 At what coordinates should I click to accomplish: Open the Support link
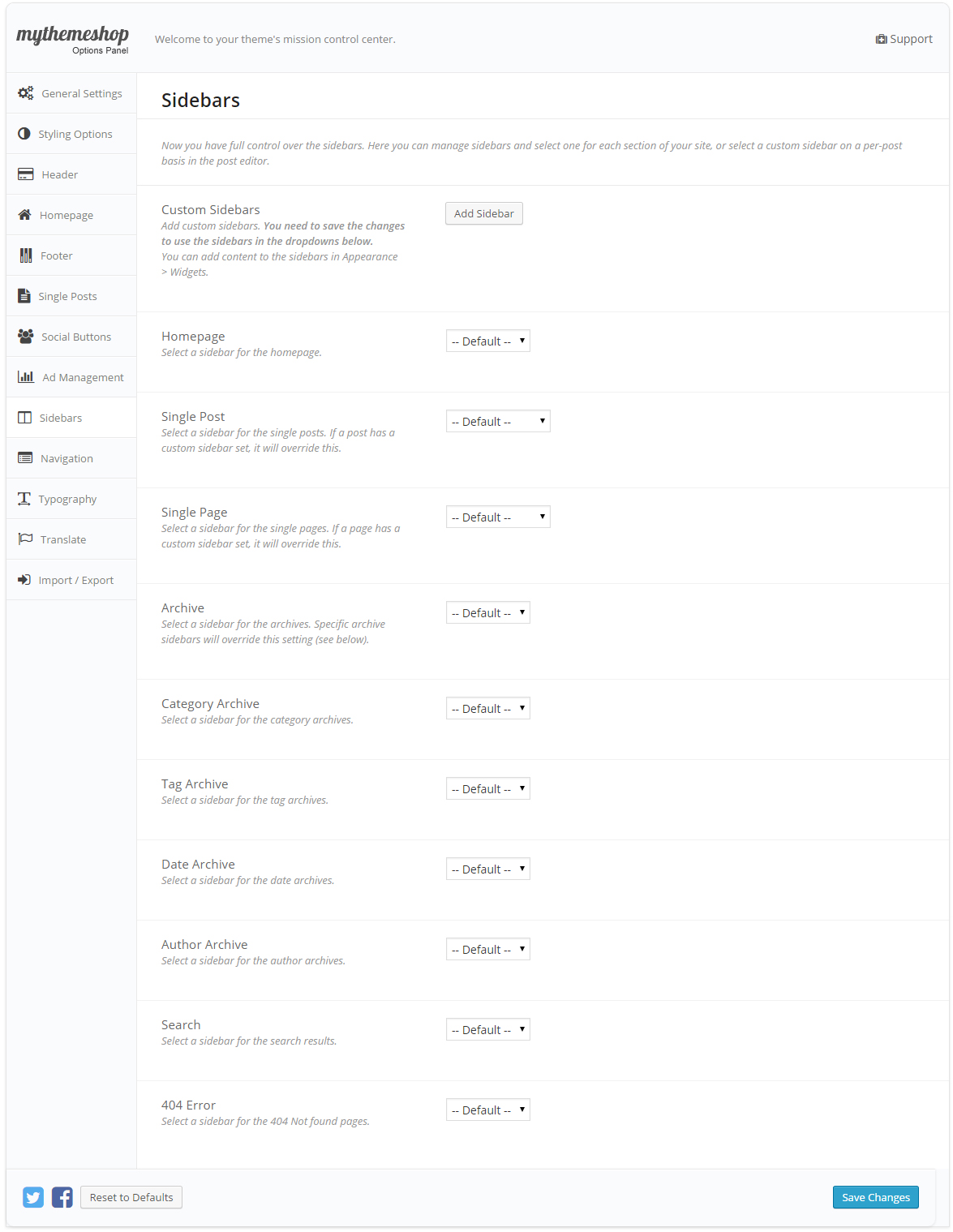tap(904, 39)
